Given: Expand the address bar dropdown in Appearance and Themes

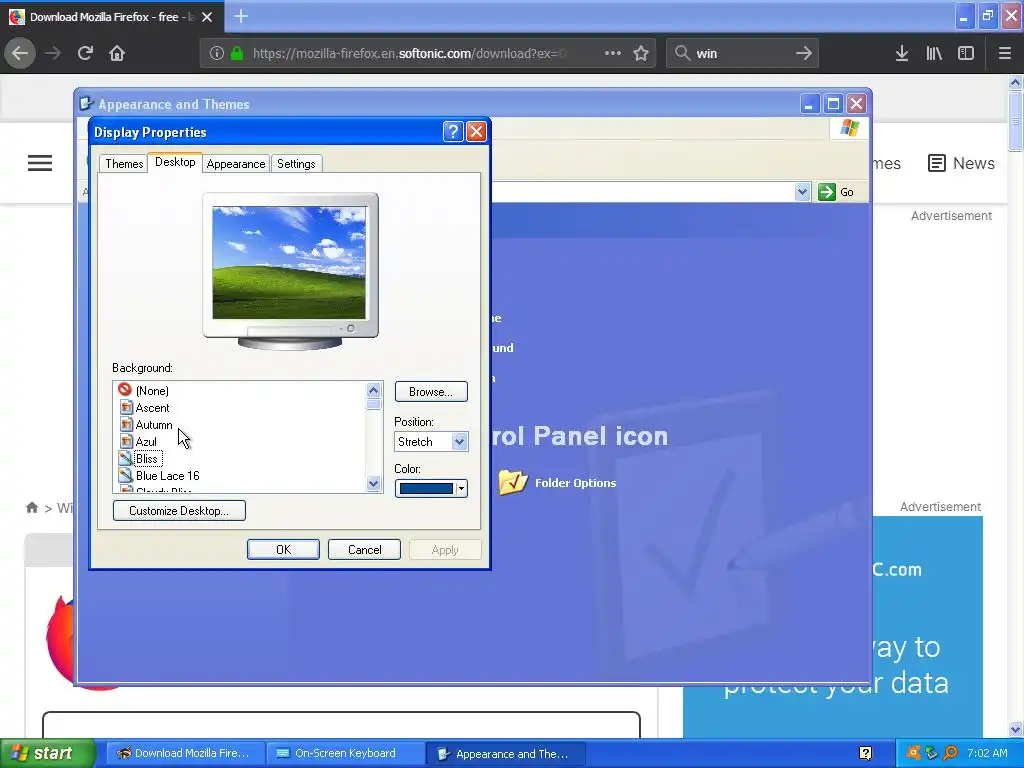Looking at the screenshot, I should tap(802, 192).
